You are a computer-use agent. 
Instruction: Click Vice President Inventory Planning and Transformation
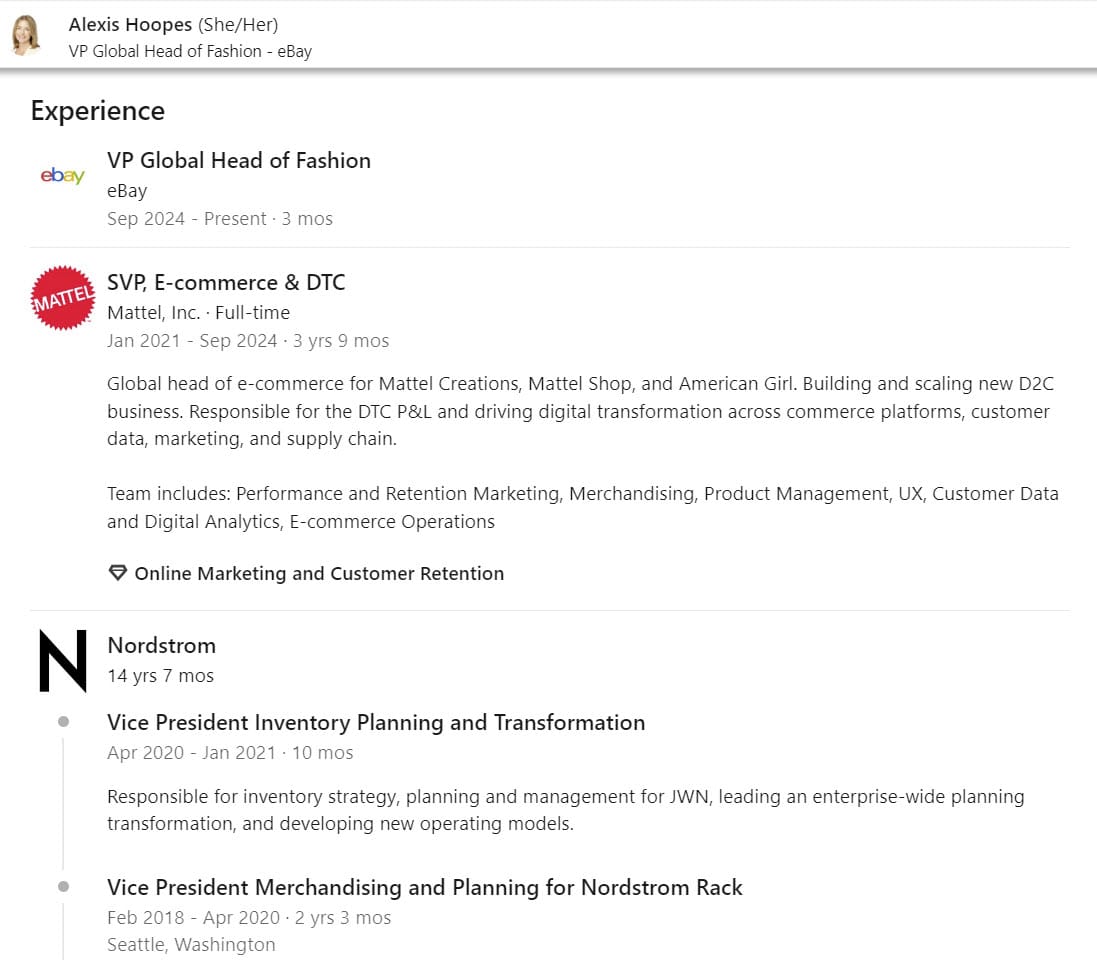[x=376, y=722]
